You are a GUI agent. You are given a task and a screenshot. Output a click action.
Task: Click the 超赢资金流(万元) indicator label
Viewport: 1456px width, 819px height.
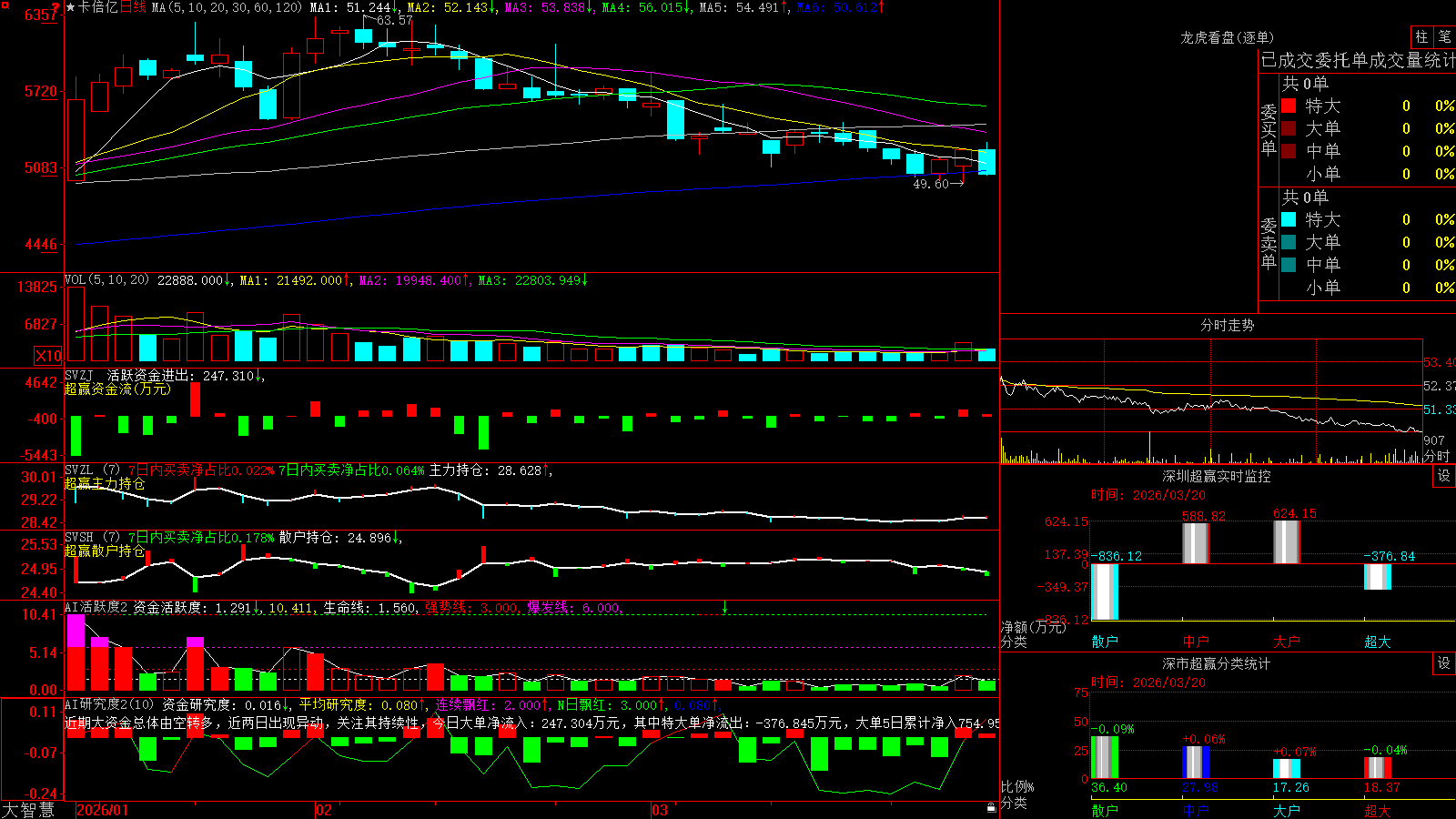117,389
